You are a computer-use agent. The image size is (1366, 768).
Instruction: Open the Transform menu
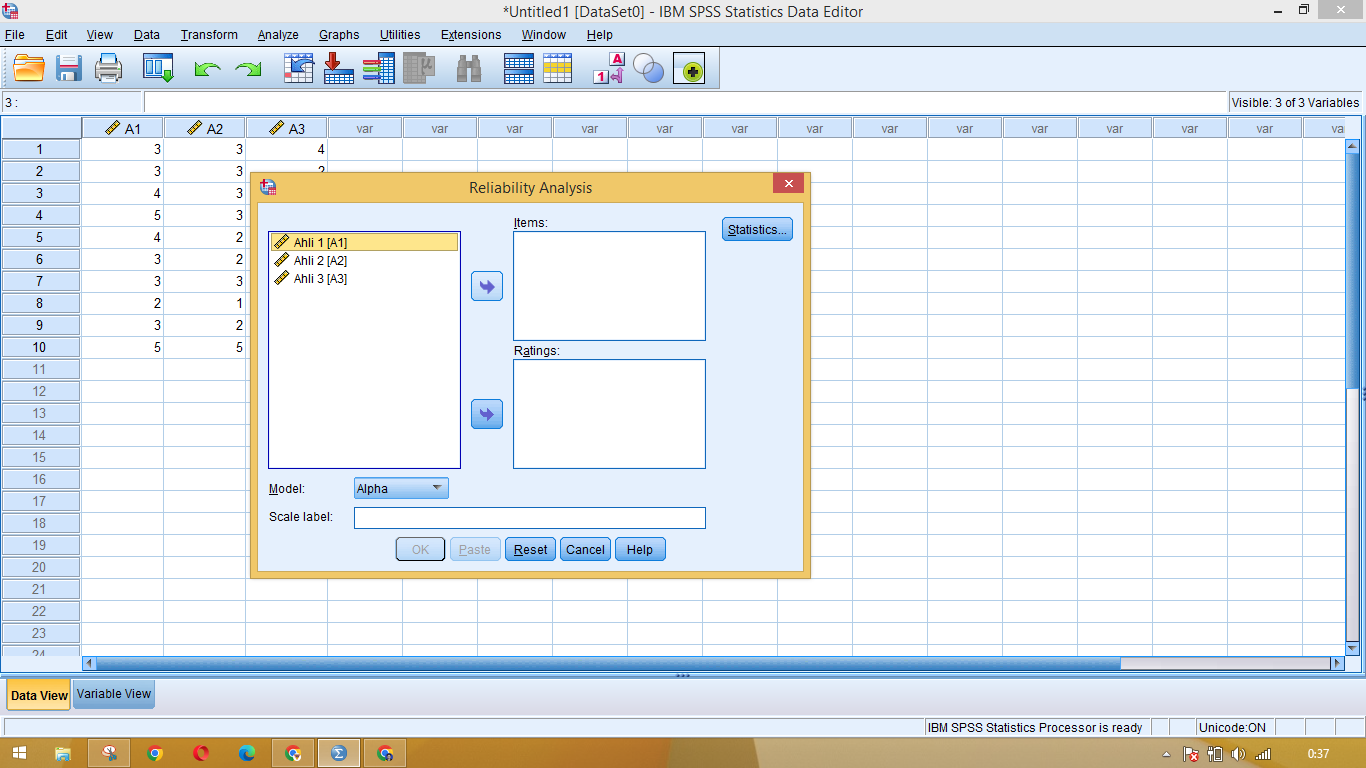pos(209,34)
